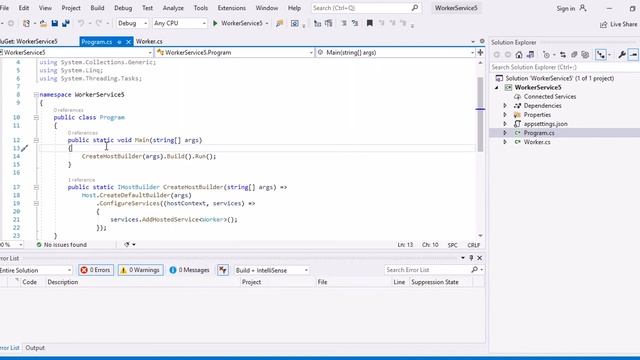640x360 pixels.
Task: Close the Program.cs tab
Action: [x=128, y=42]
